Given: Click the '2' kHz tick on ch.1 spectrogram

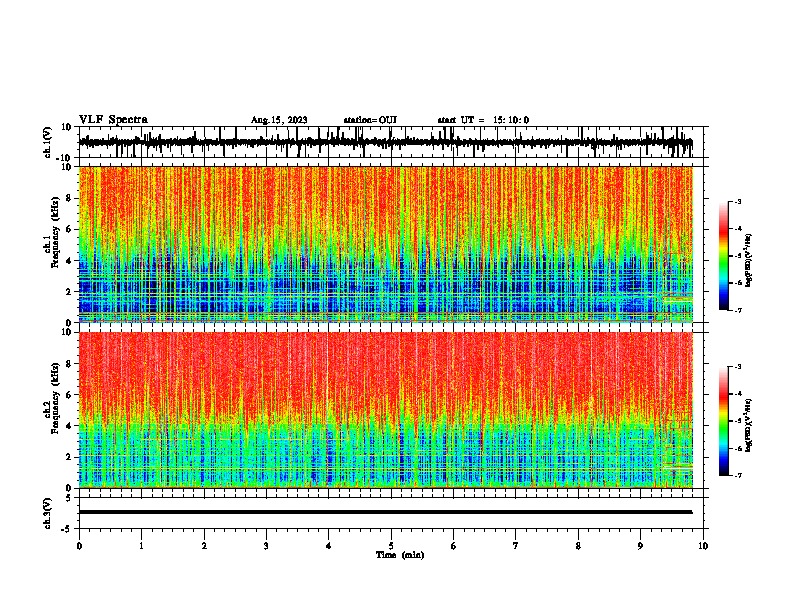Looking at the screenshot, I should [69, 291].
